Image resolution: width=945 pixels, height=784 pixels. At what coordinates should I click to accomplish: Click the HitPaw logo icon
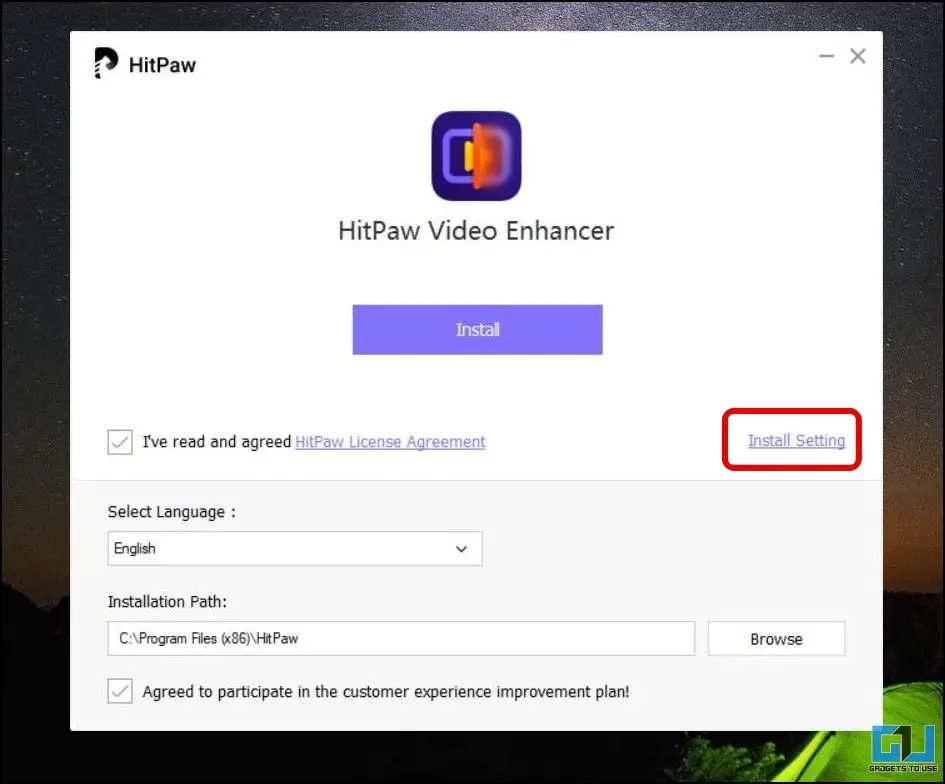(x=106, y=63)
